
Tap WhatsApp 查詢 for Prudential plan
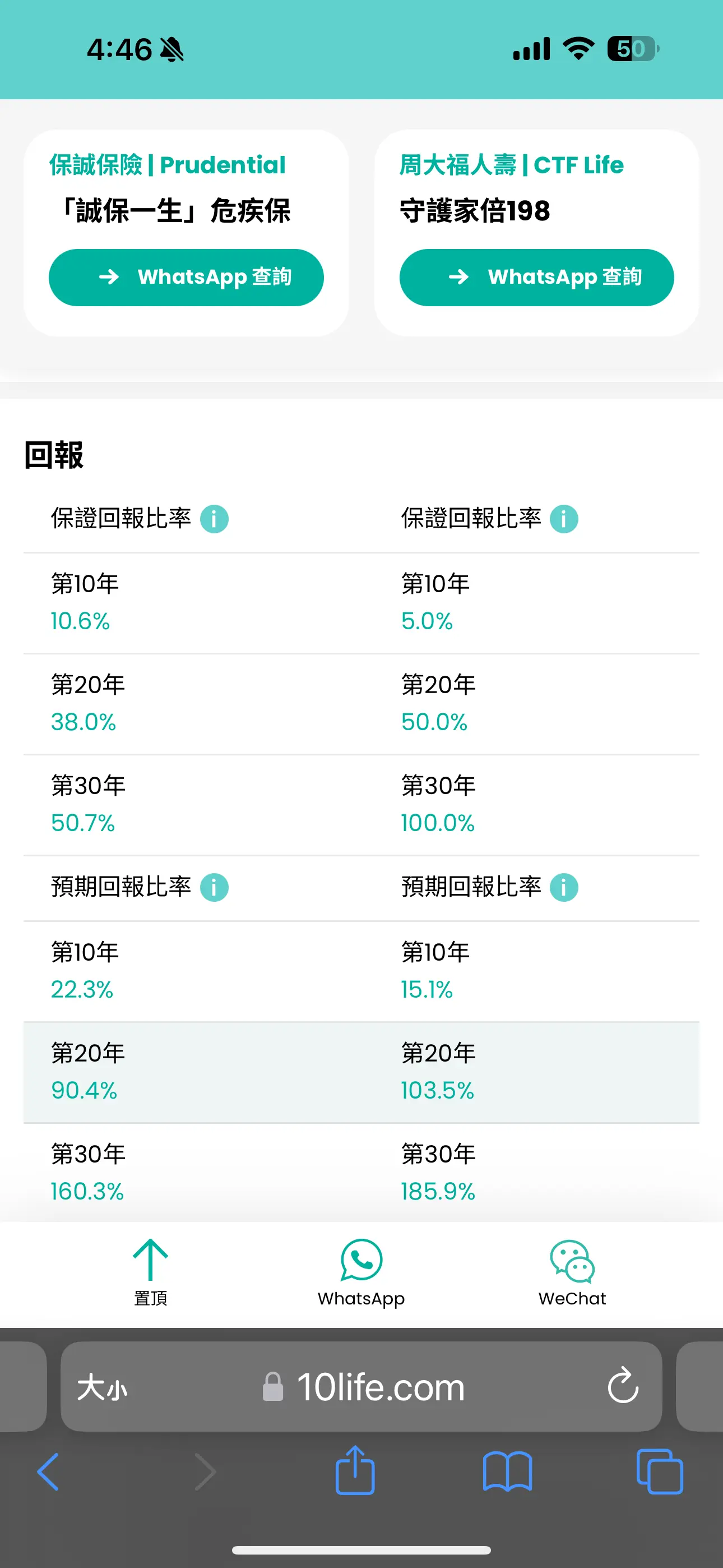(186, 278)
